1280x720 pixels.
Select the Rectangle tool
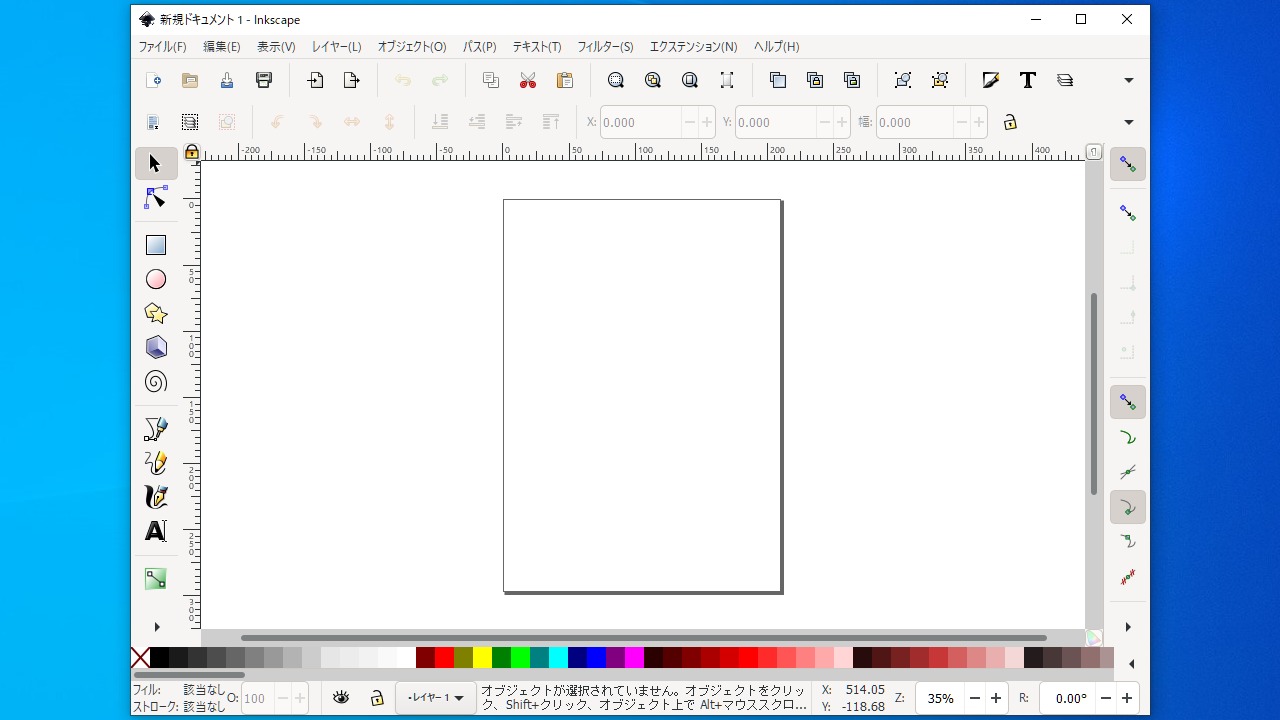point(155,245)
